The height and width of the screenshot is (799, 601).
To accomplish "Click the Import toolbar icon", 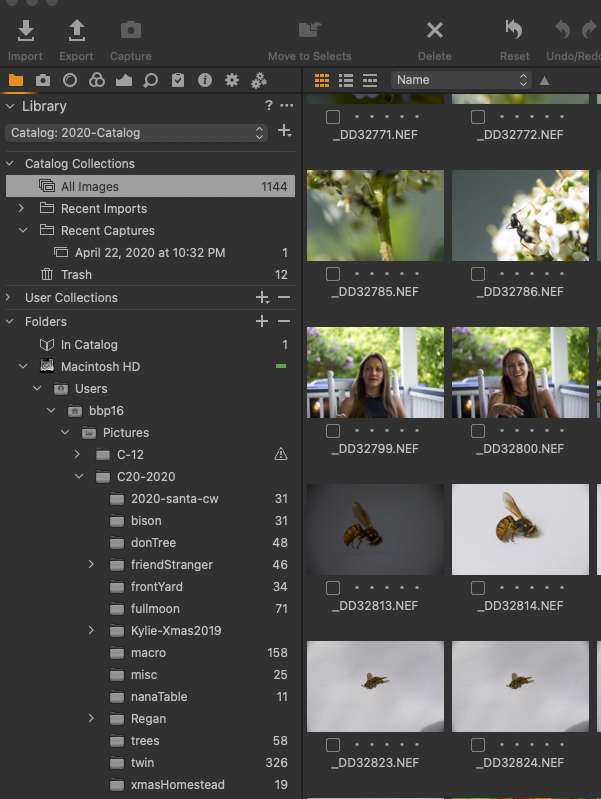I will 25,31.
